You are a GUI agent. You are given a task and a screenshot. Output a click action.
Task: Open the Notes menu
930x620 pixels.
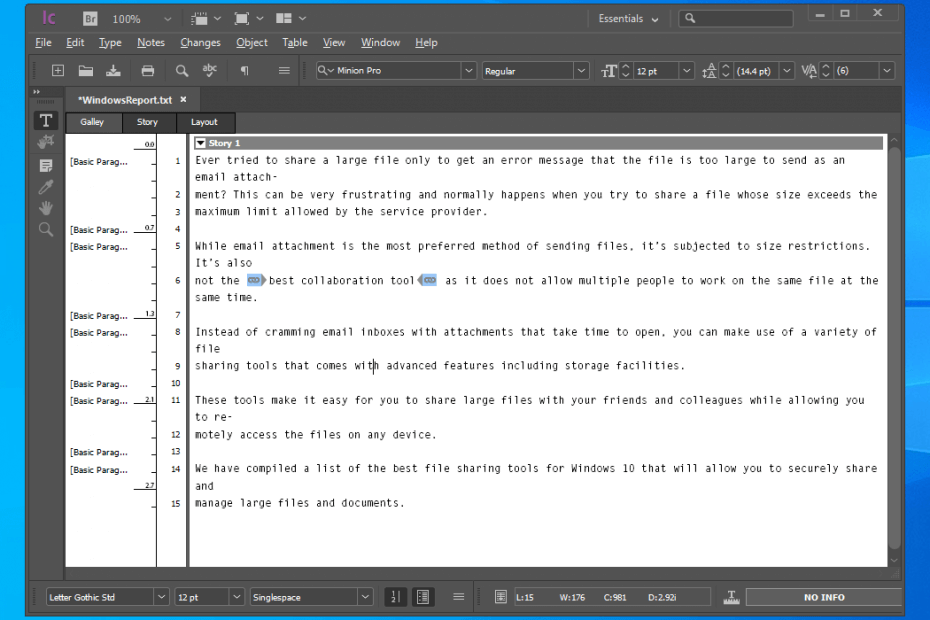click(150, 42)
